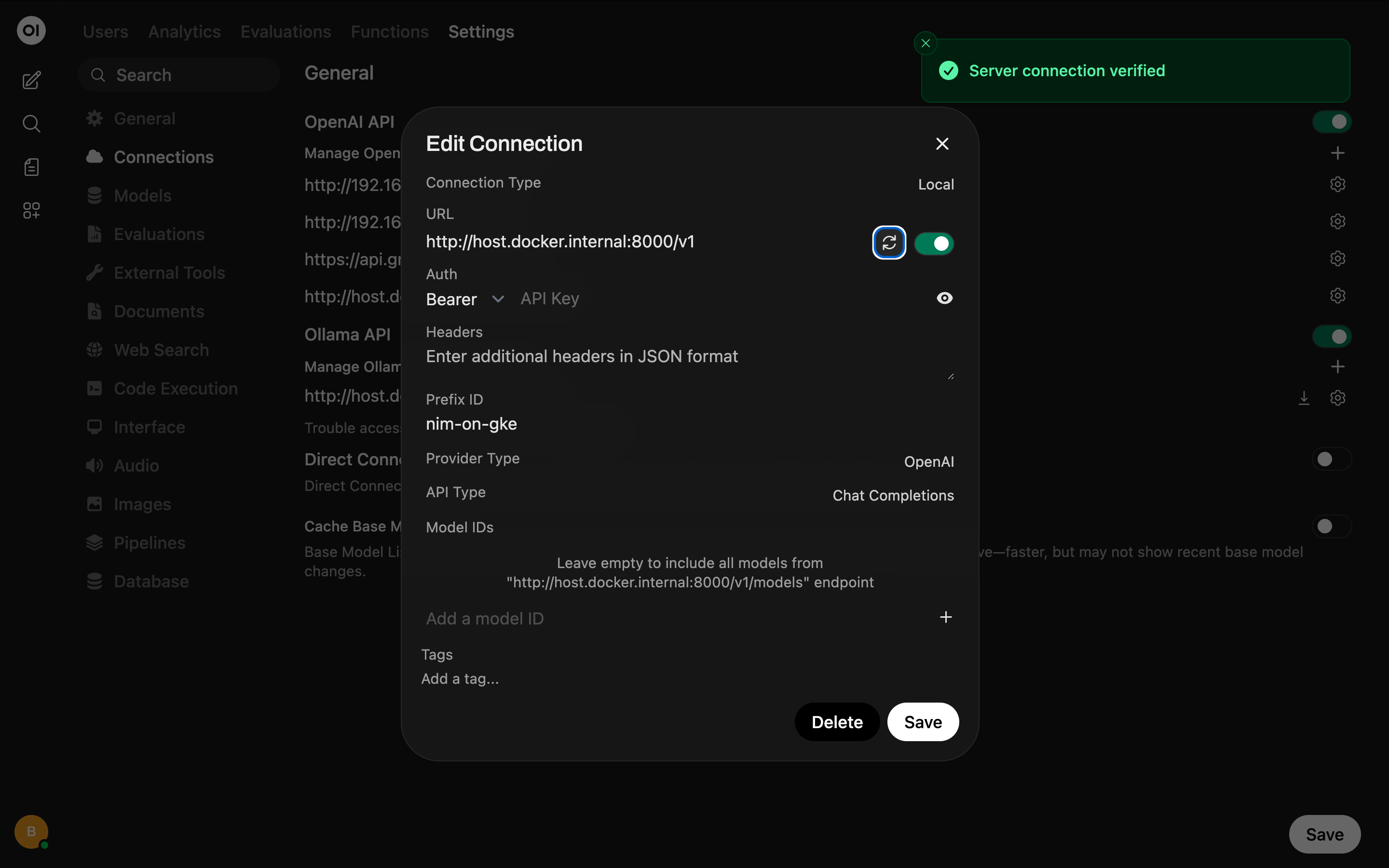Open the new chat pencil icon in sidebar
Screen dimensions: 1389x868
click(31, 81)
